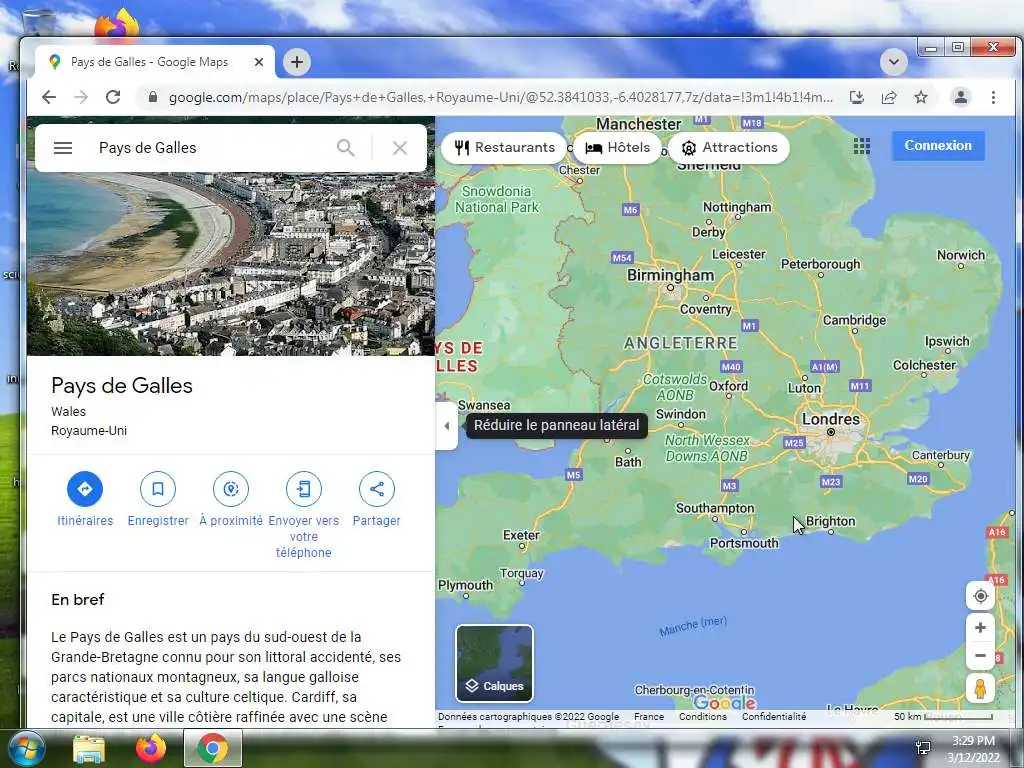The width and height of the screenshot is (1024, 768).
Task: Open the Google Maps hamburger menu
Action: [63, 148]
